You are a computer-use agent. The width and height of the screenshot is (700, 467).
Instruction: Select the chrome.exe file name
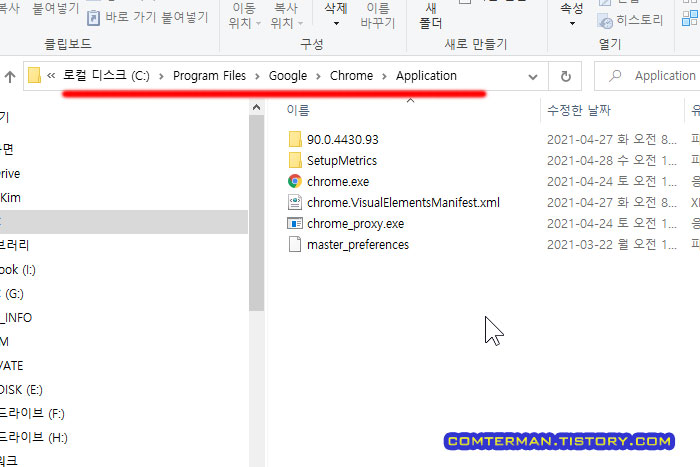338,181
